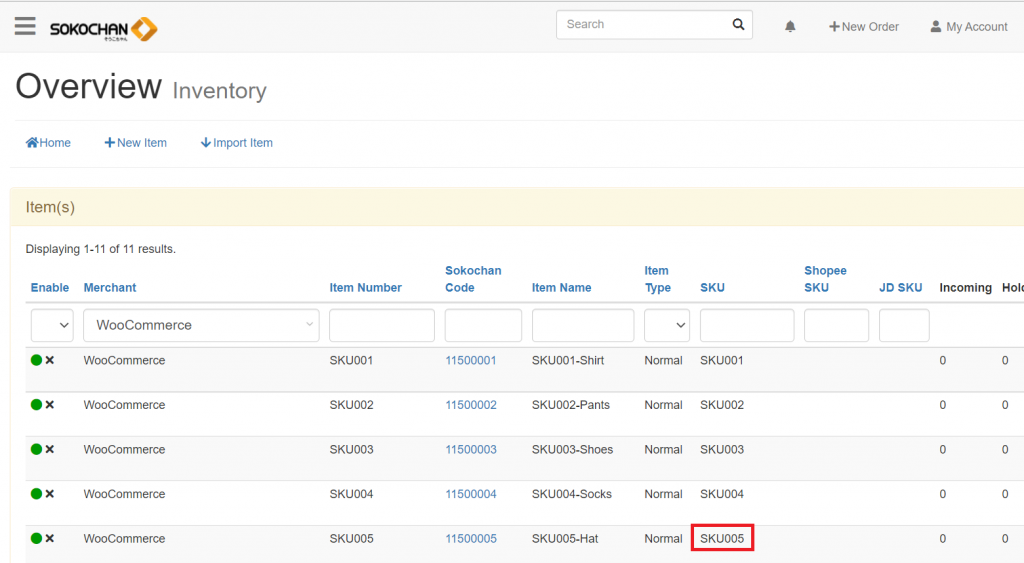
Task: Click green enable dot for SKU003
Action: [x=37, y=449]
